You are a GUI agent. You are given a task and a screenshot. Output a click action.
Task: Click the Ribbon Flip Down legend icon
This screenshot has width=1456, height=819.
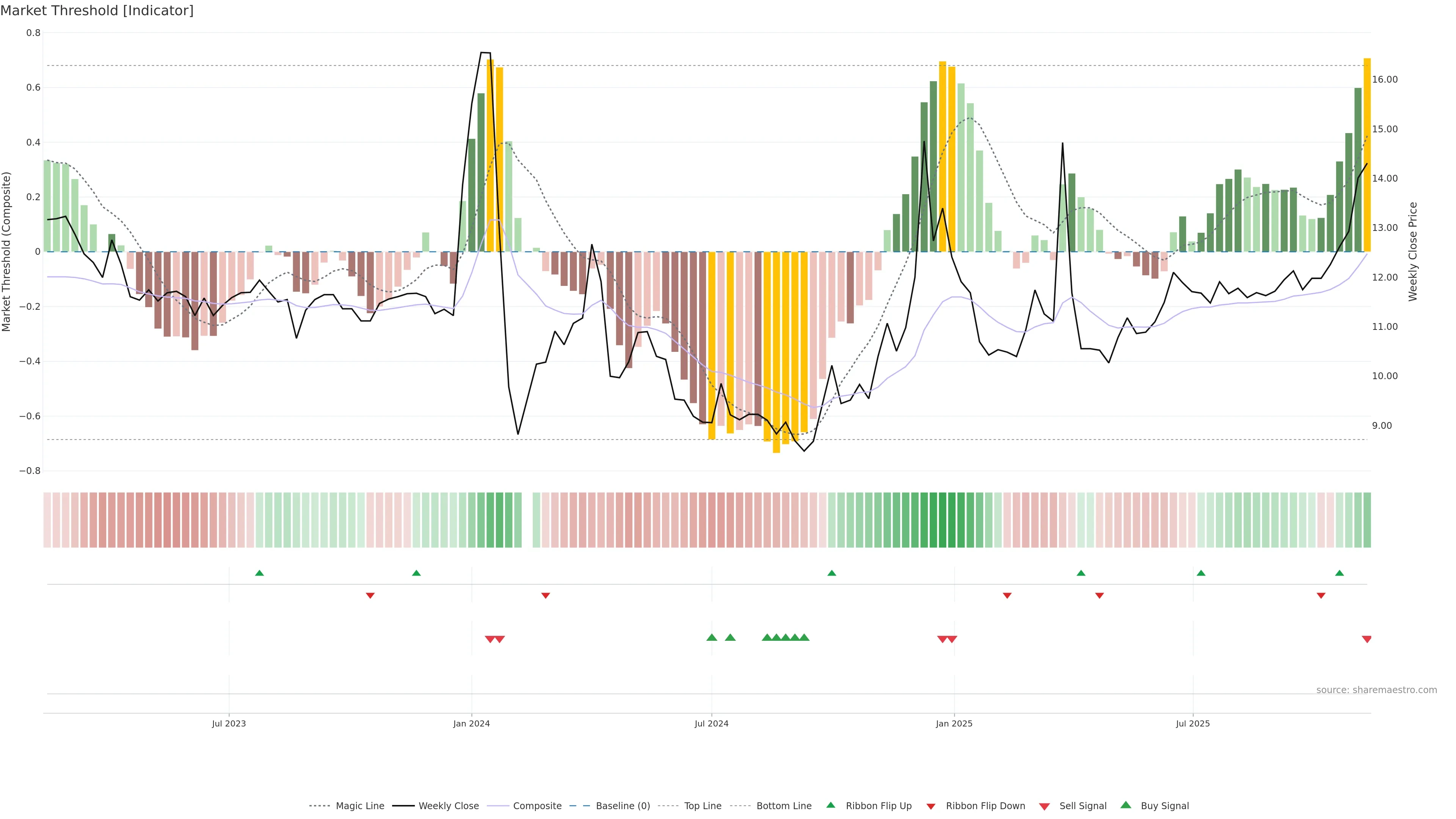(931, 806)
